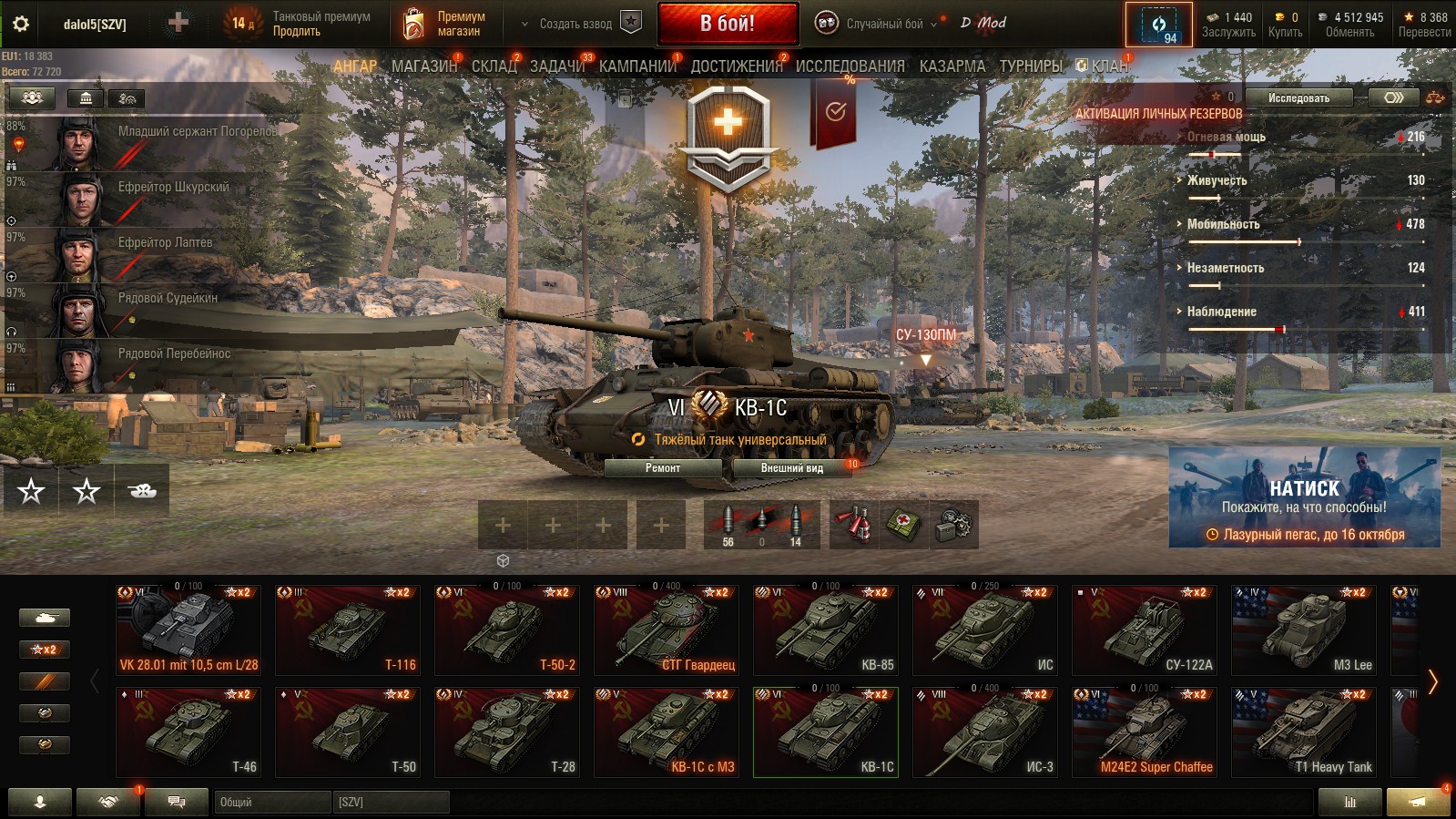Switch to the ИССЛЕДОВАНИЯ tab

tap(850, 67)
